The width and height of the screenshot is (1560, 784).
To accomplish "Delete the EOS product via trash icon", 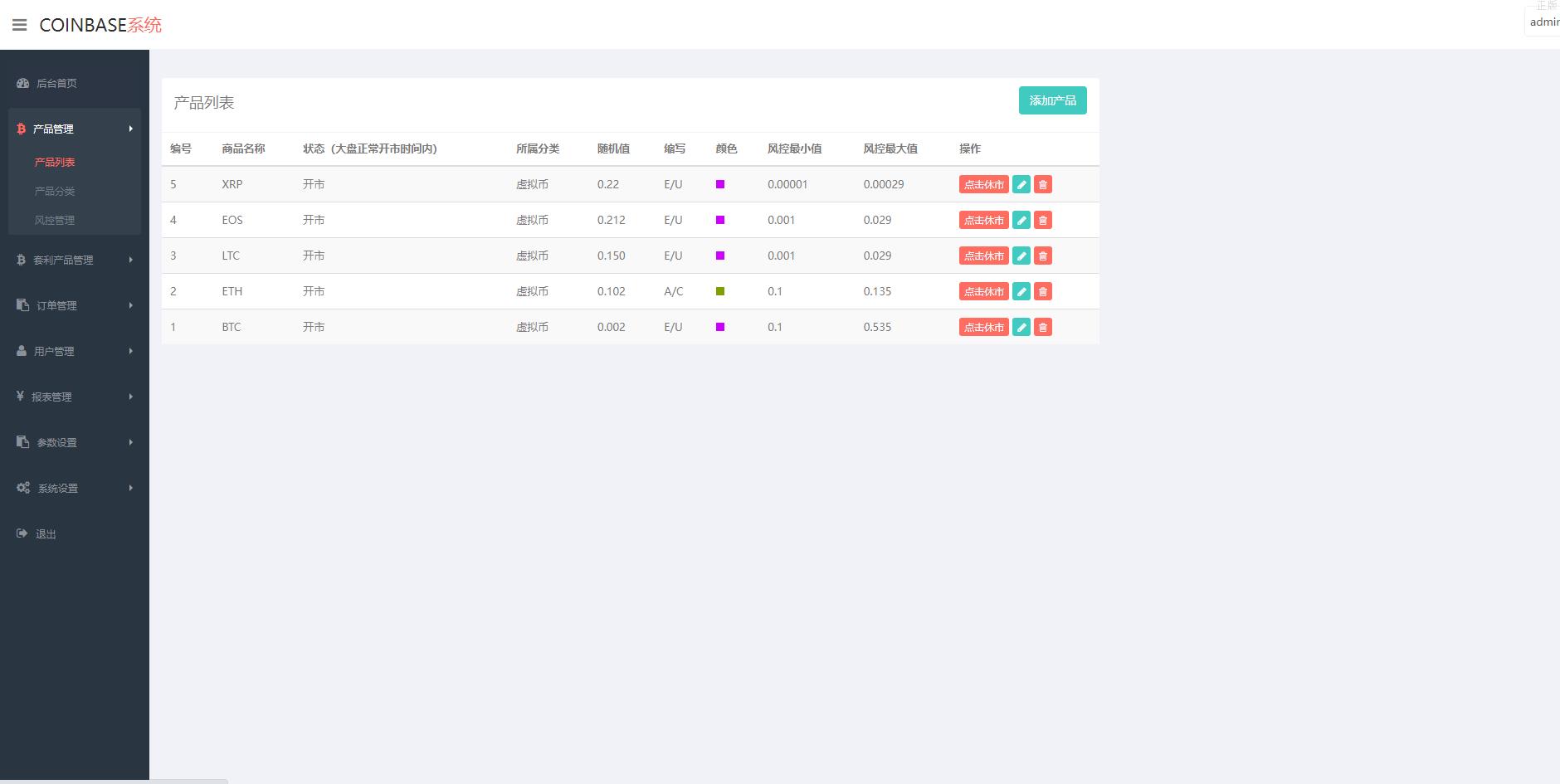I will 1043,220.
